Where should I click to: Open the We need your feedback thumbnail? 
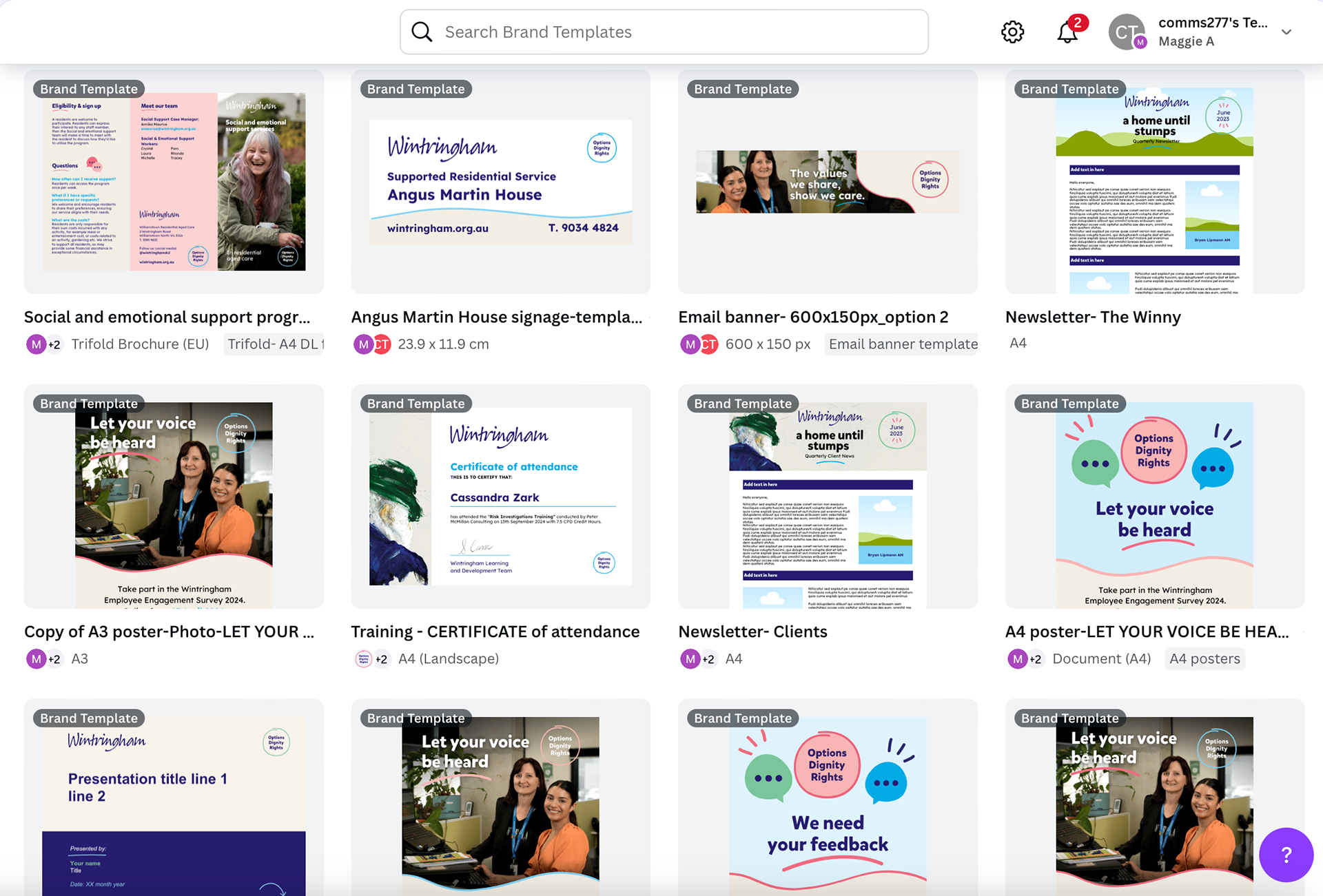click(x=828, y=799)
